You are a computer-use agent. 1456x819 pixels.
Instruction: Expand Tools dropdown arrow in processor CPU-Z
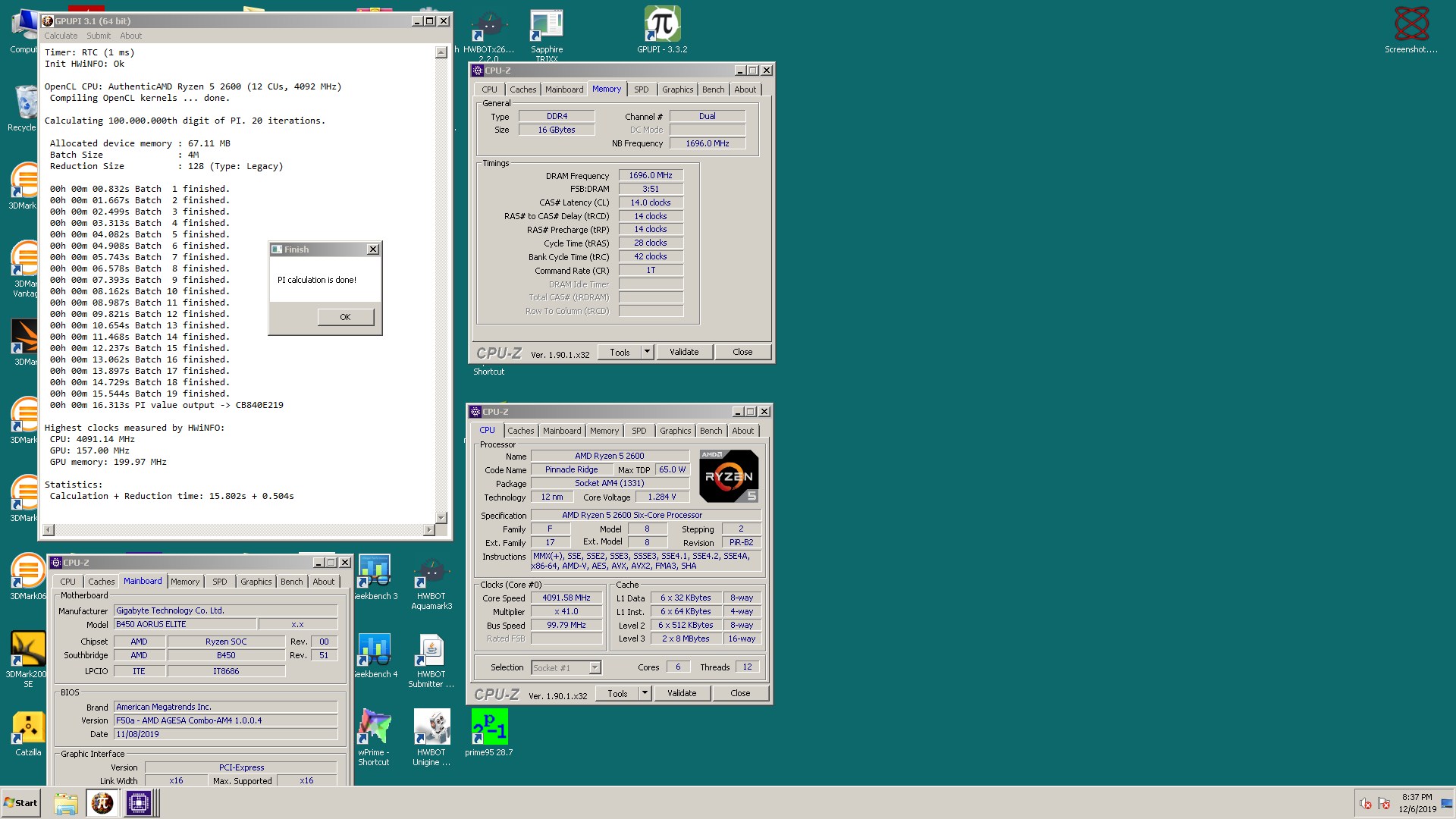645,693
